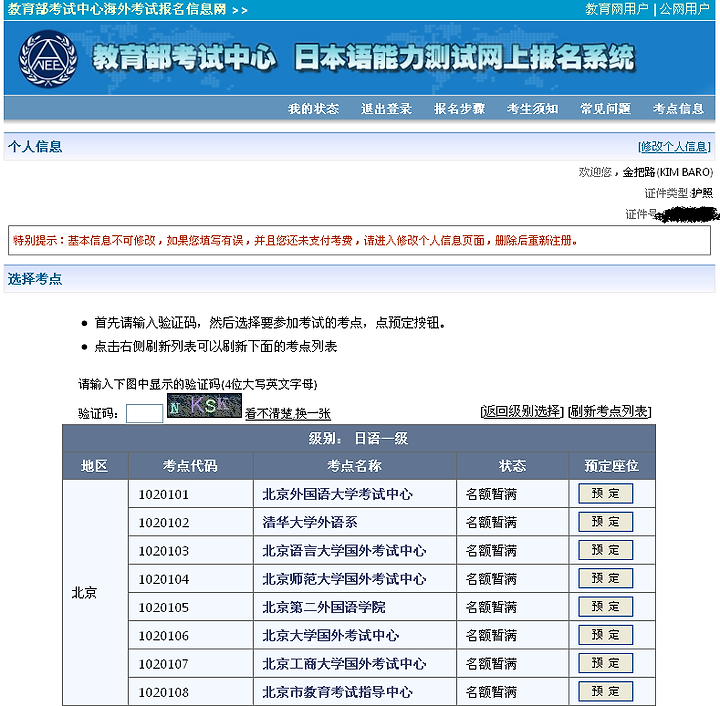Click the 返回级别选择 link
Screen dimensions: 720x706
tap(522, 411)
